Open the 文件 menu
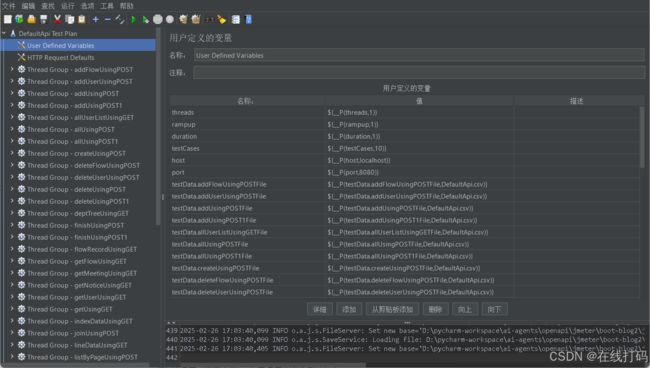 pos(8,6)
